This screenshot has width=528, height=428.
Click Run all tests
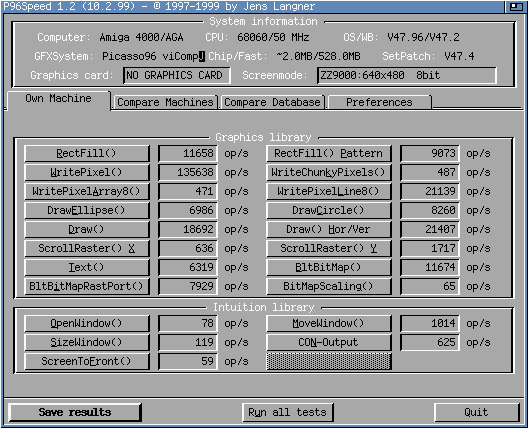pos(288,412)
